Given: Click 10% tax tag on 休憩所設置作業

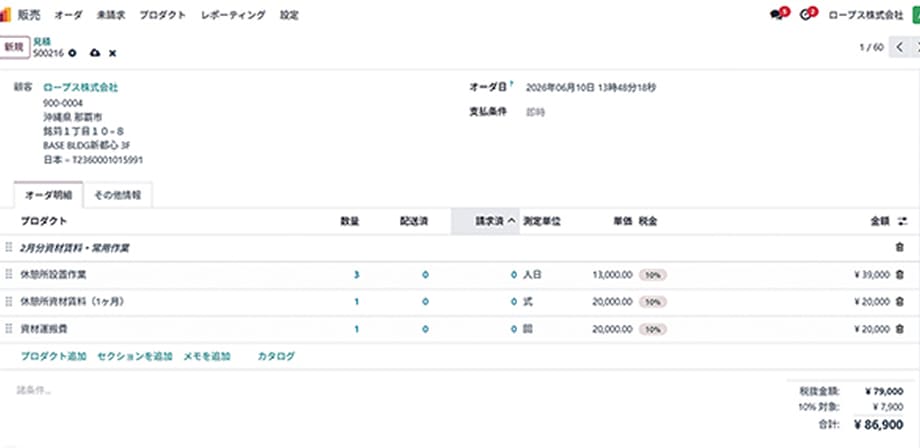Looking at the screenshot, I should [652, 274].
